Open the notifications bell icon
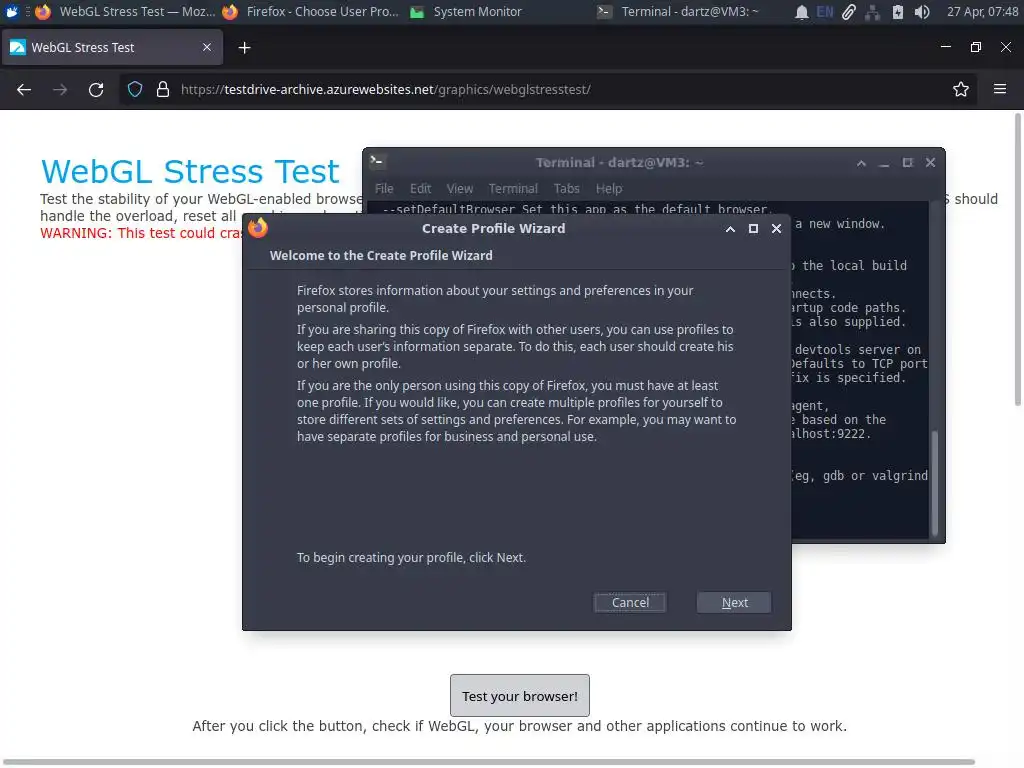The width and height of the screenshot is (1024, 768). (801, 12)
